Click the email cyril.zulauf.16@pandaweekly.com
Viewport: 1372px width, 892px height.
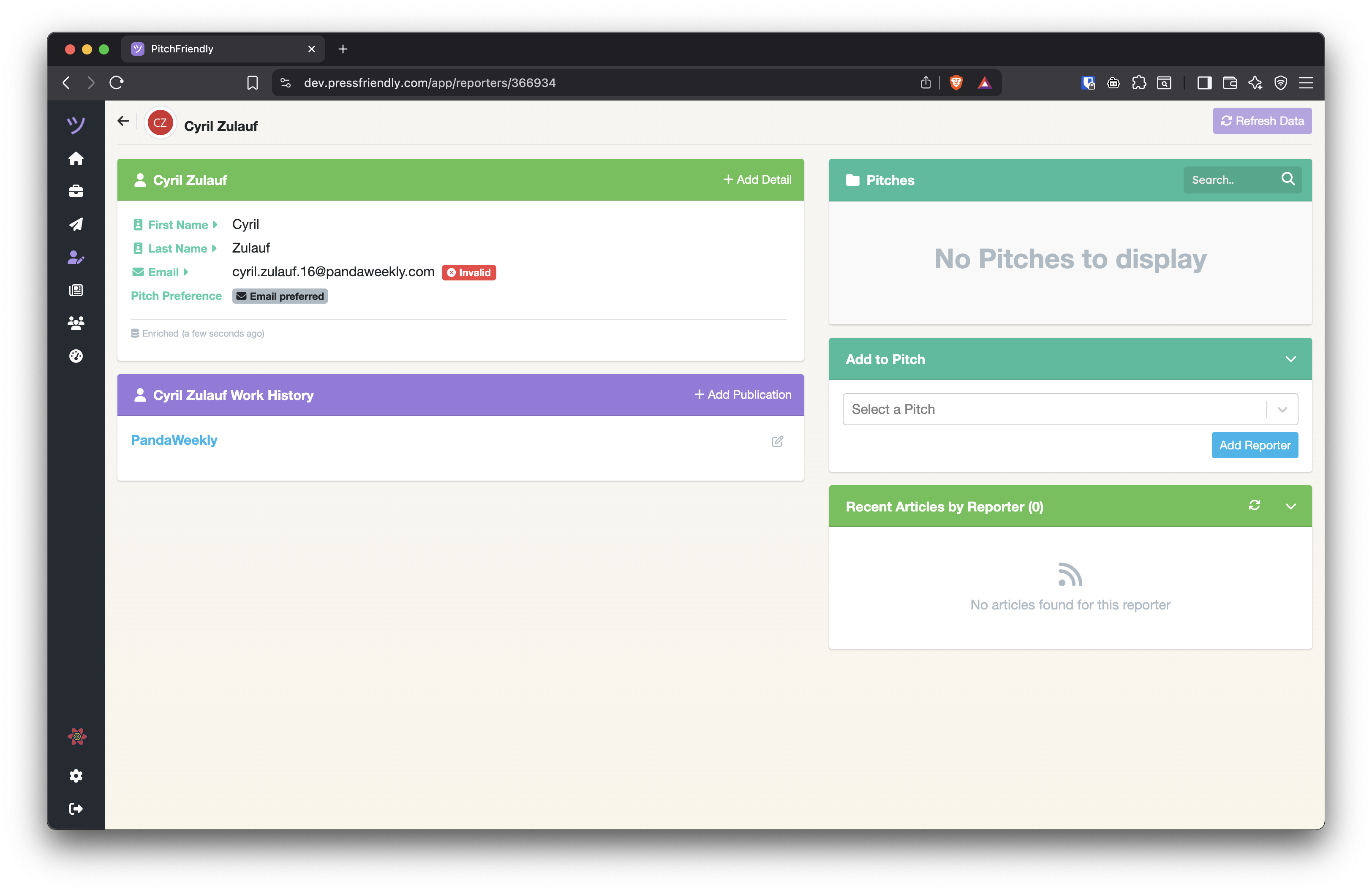(333, 272)
